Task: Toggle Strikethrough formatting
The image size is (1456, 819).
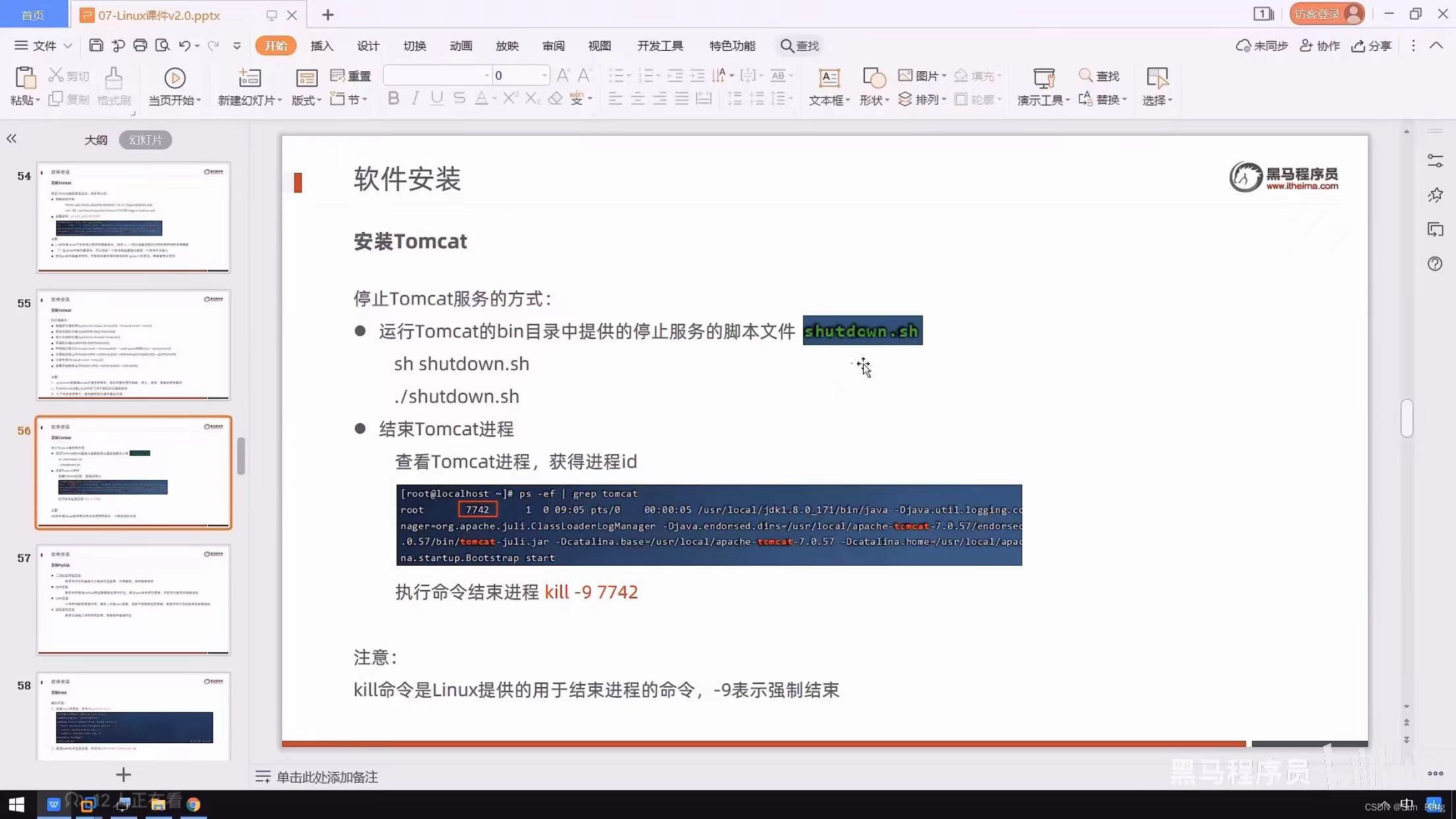Action: (x=459, y=98)
